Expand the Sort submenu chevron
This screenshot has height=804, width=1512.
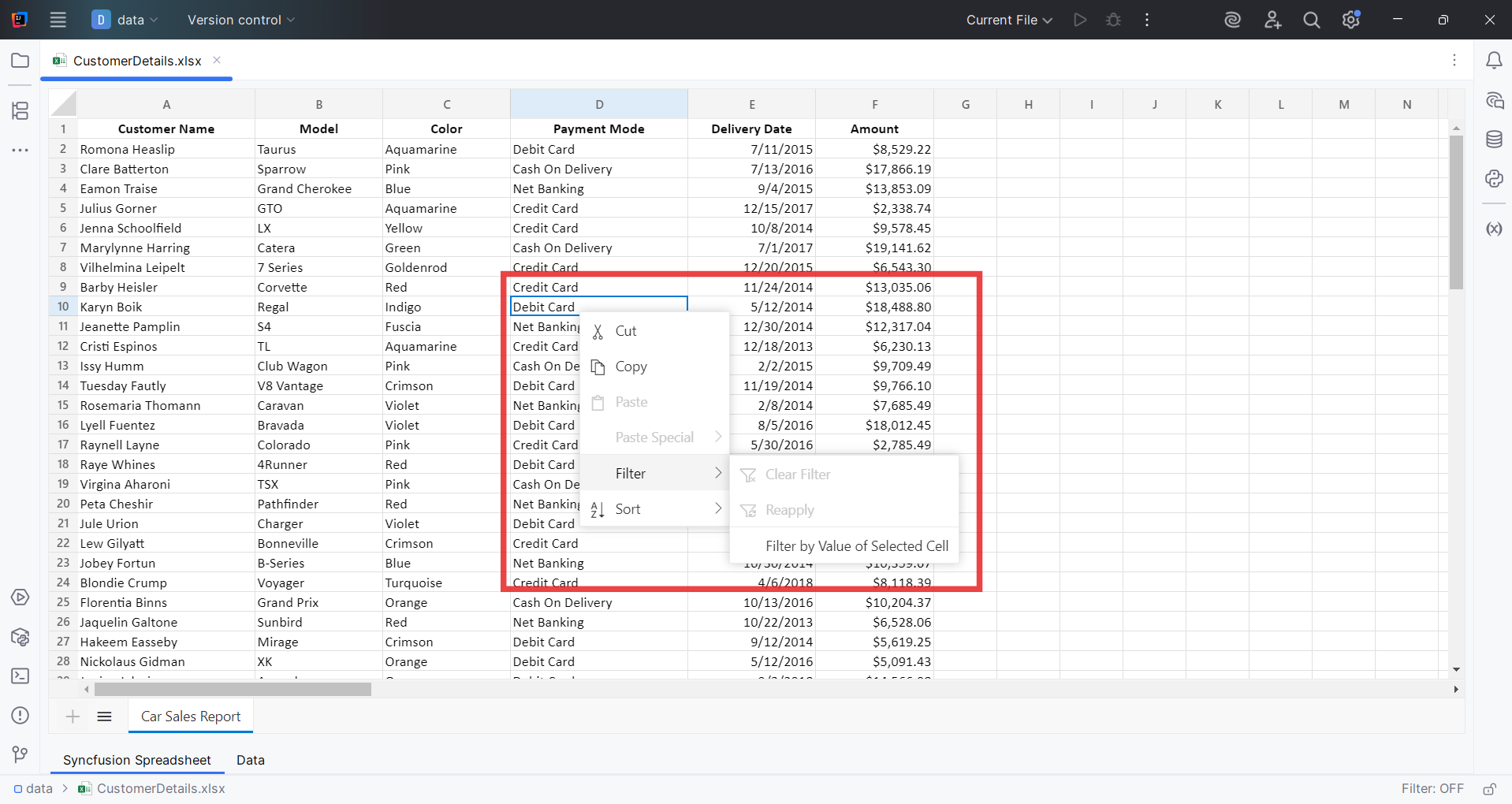pos(718,508)
